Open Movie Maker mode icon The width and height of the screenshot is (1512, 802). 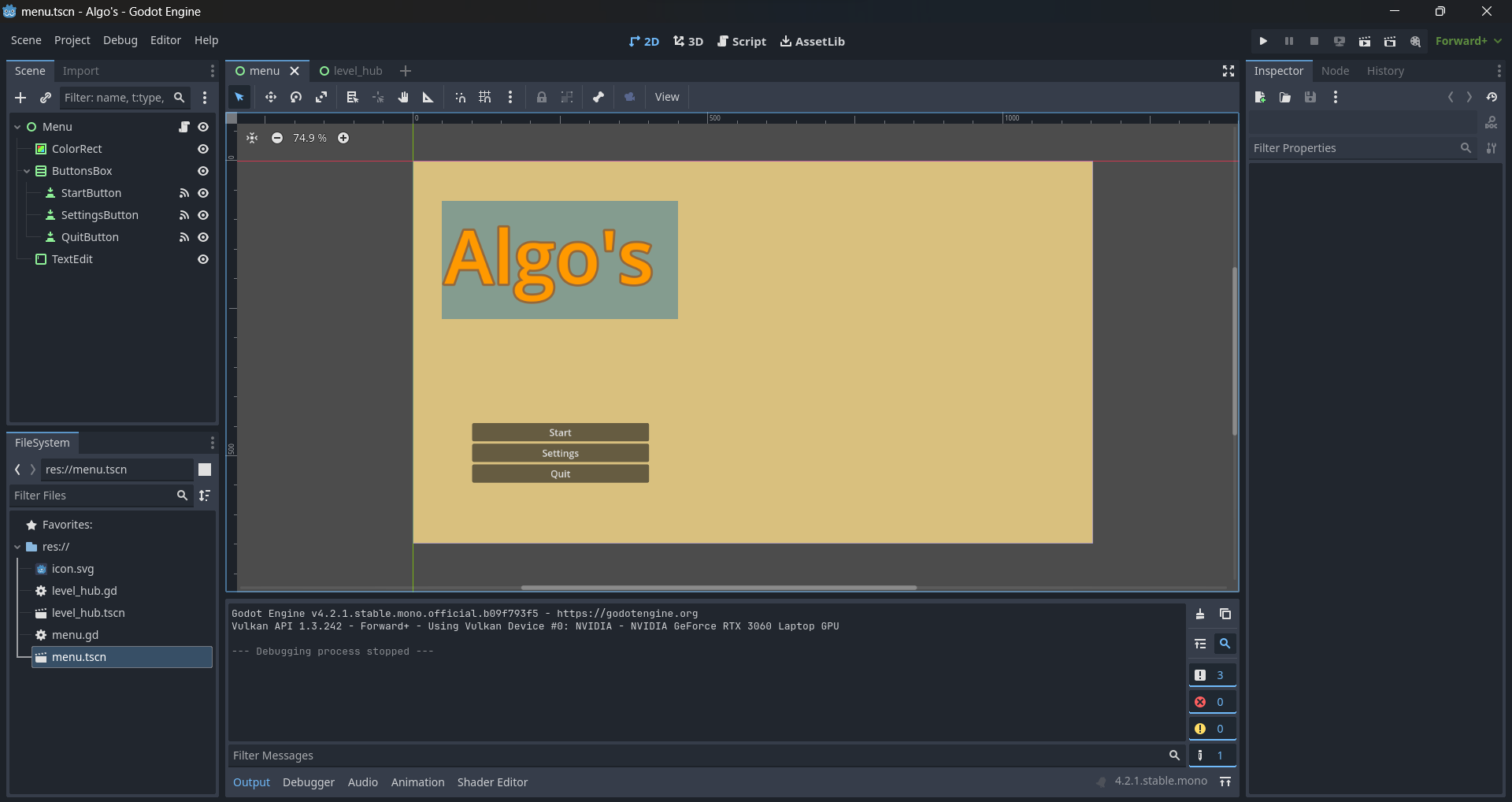[x=1415, y=41]
